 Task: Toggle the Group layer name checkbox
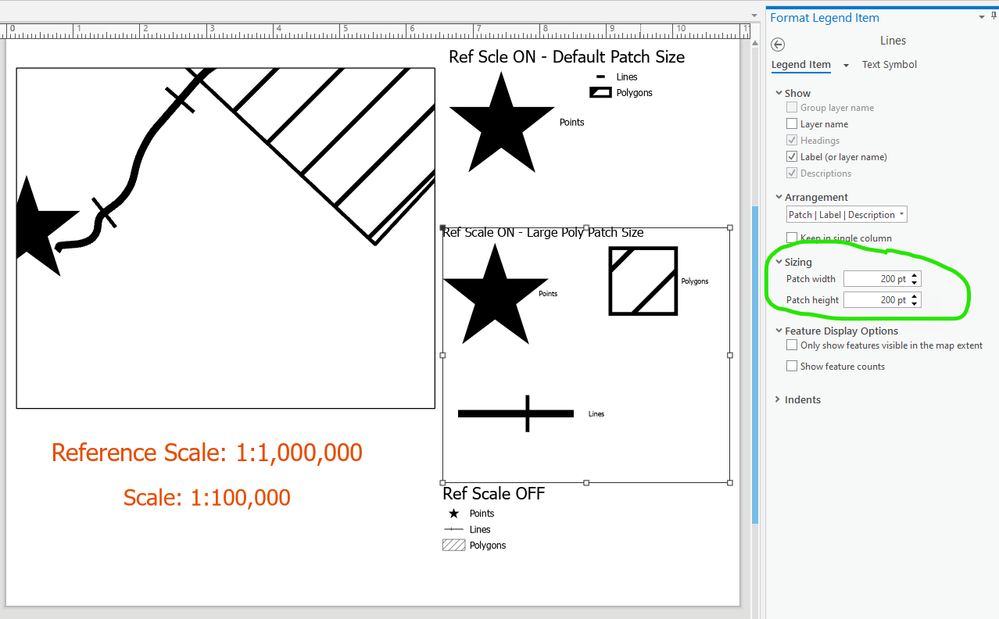pyautogui.click(x=791, y=107)
